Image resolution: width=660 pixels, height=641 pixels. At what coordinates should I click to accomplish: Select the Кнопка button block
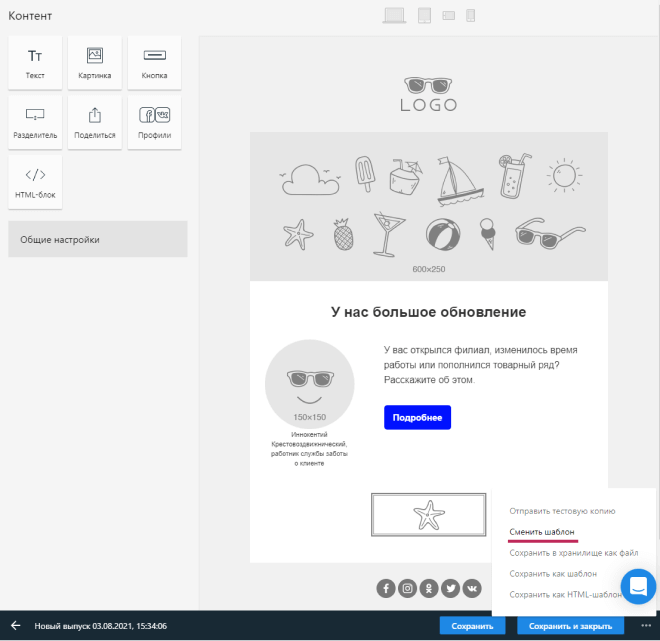click(x=154, y=63)
